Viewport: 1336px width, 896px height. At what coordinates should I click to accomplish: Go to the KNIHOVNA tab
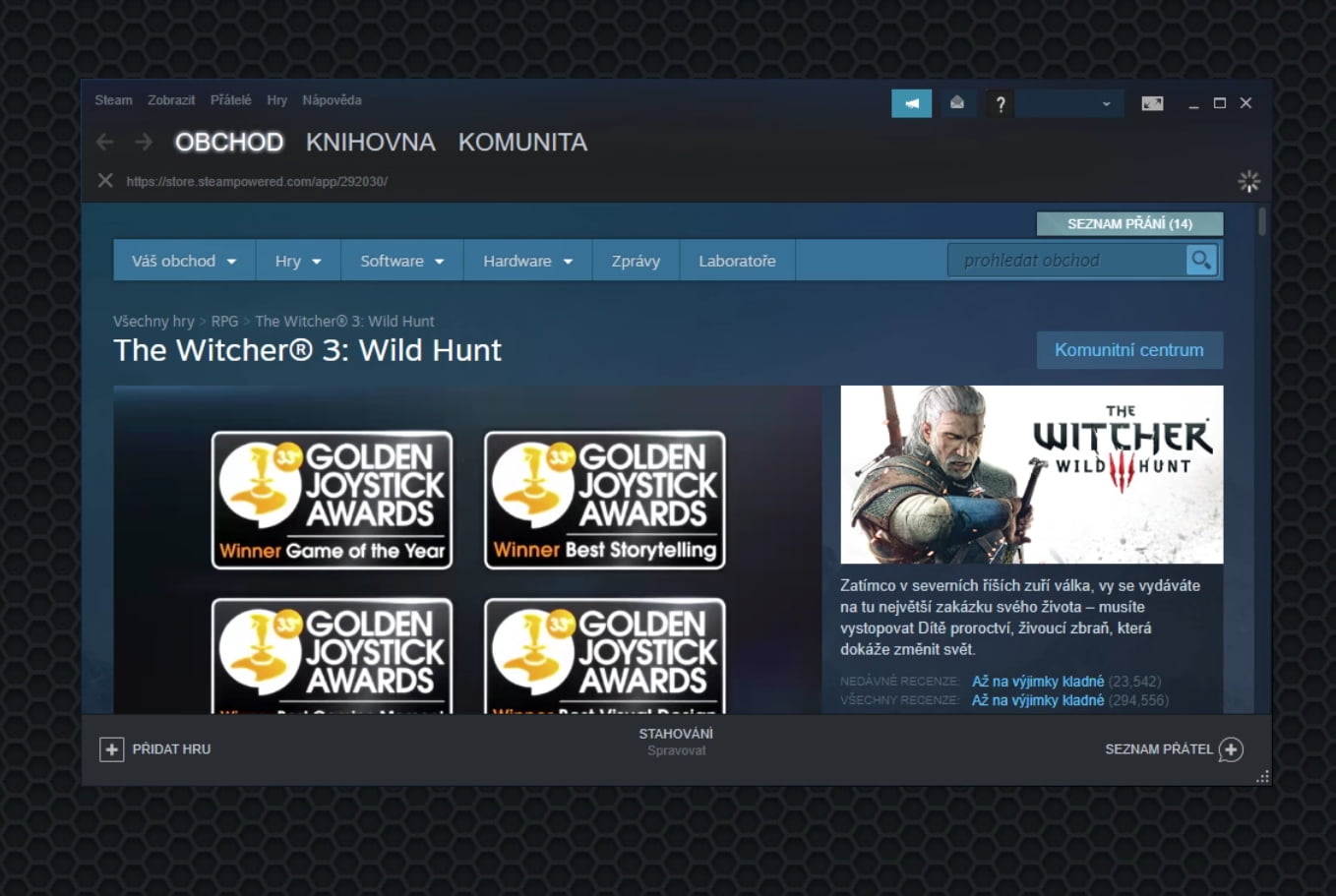click(370, 143)
